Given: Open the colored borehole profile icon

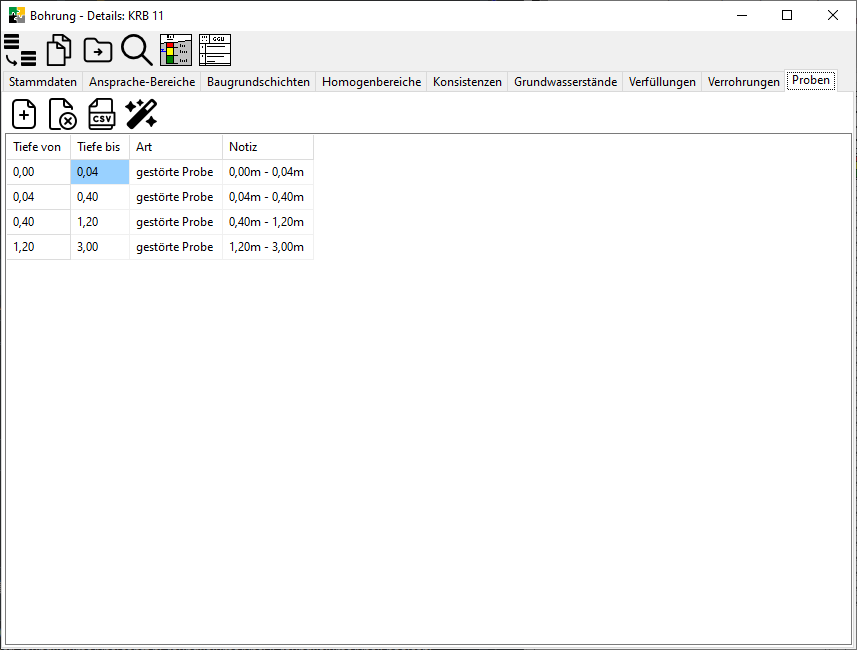Looking at the screenshot, I should 176,49.
